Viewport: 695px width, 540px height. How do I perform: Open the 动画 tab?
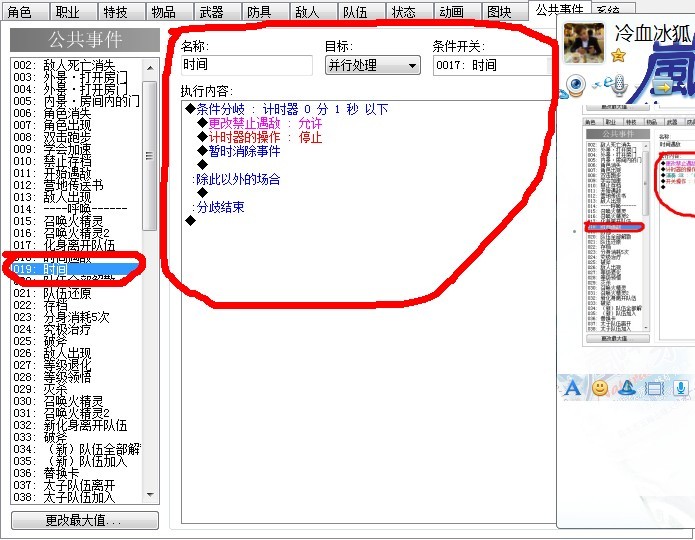[x=457, y=11]
